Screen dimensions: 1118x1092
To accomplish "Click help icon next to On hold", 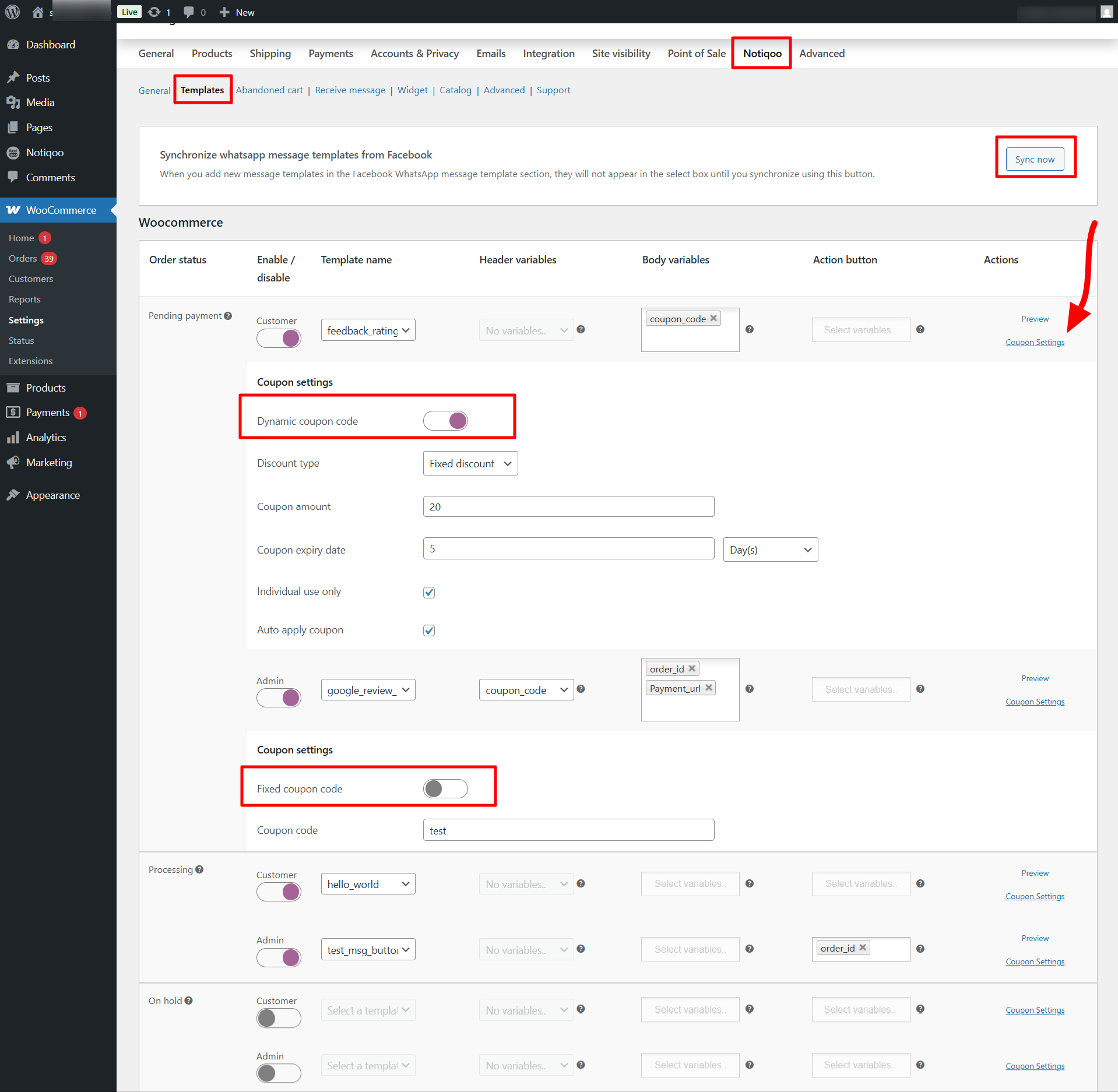I will pos(188,1001).
